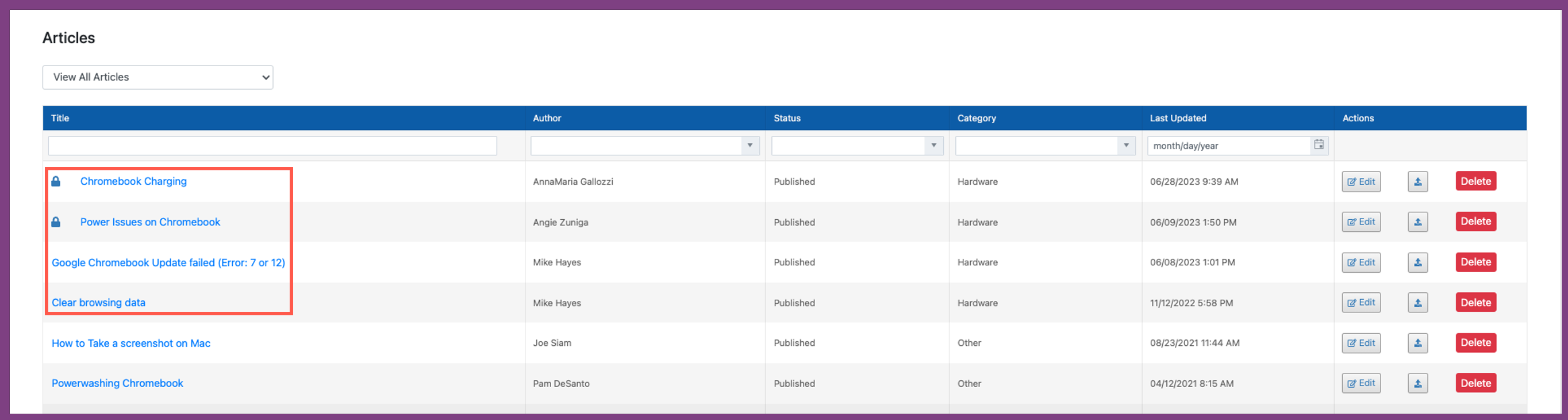Click Published status in Powerwashing Chromebook row

pyautogui.click(x=794, y=383)
